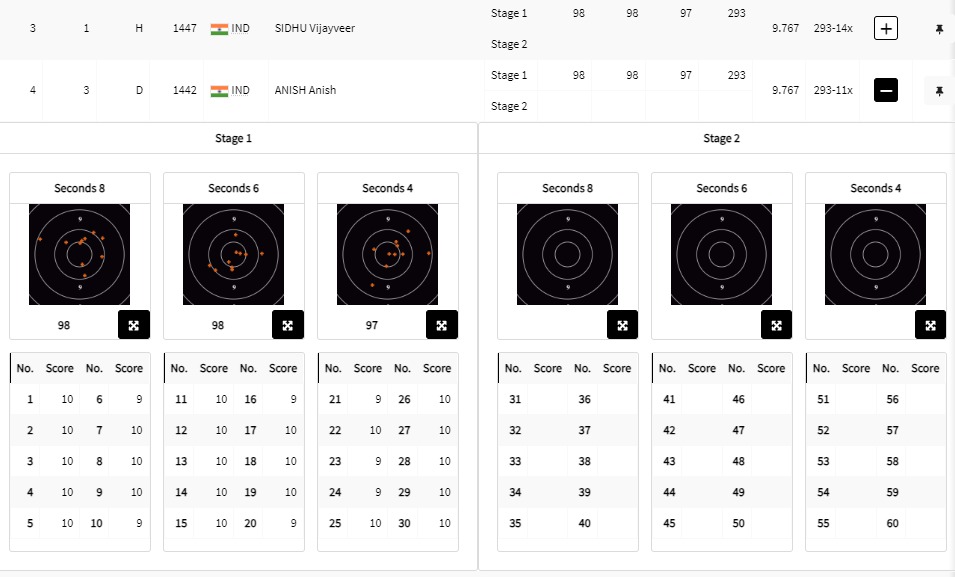Click India flag in ANISH Anish row
The height and width of the screenshot is (577, 955).
click(x=219, y=91)
